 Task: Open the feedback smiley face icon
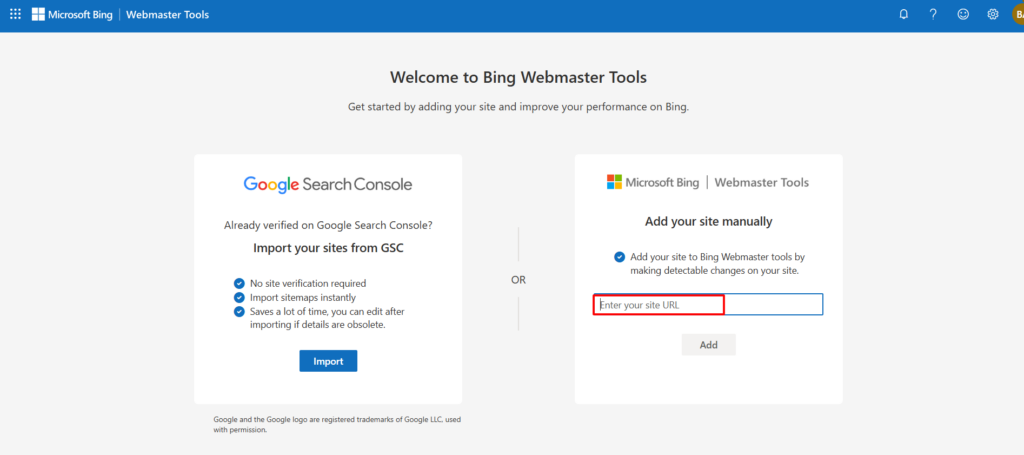[963, 14]
